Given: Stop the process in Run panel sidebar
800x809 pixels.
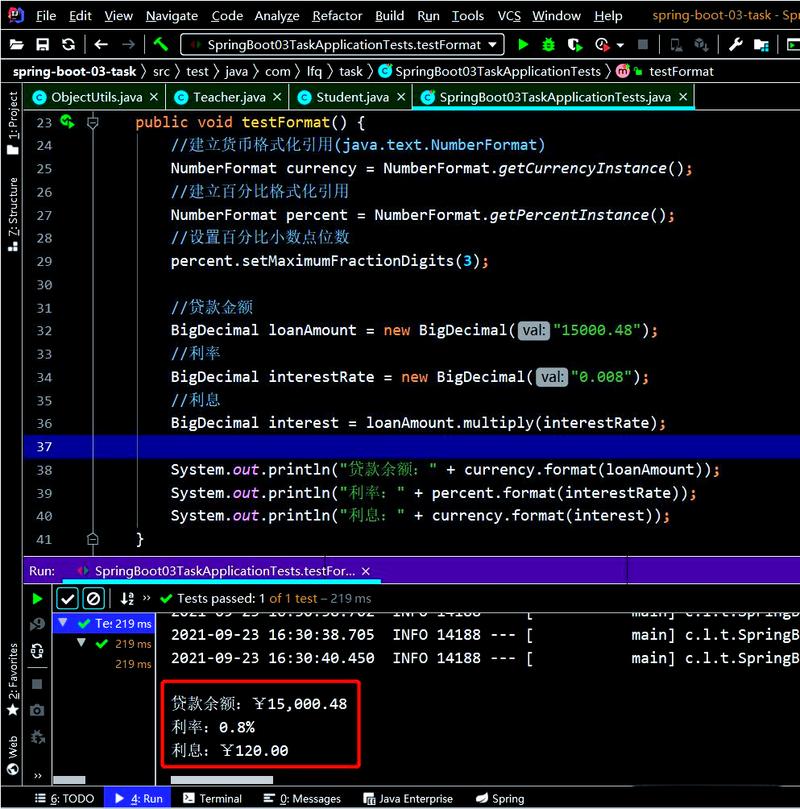Looking at the screenshot, I should pyautogui.click(x=37, y=684).
